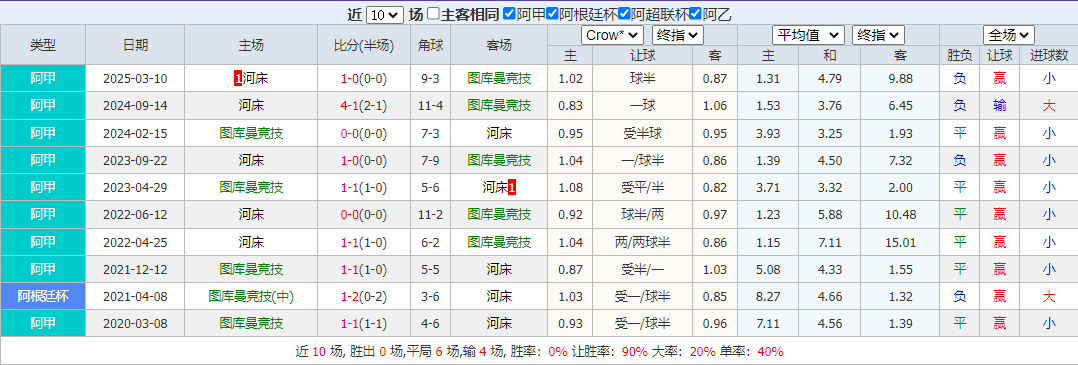Image resolution: width=1078 pixels, height=365 pixels.
Task: Click the 大率 20% summary value
Action: click(x=702, y=352)
